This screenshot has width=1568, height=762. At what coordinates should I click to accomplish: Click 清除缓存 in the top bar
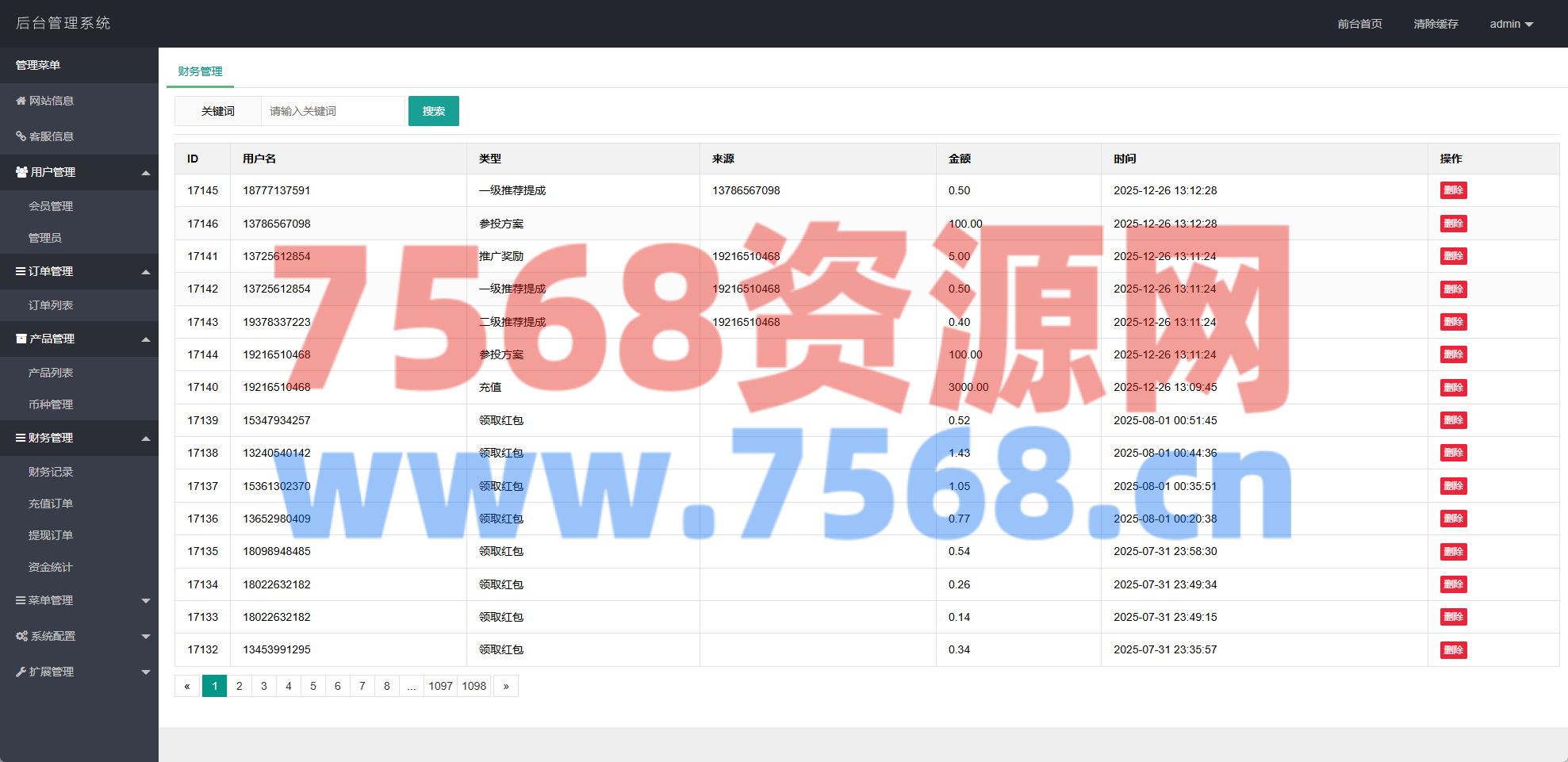(1436, 24)
